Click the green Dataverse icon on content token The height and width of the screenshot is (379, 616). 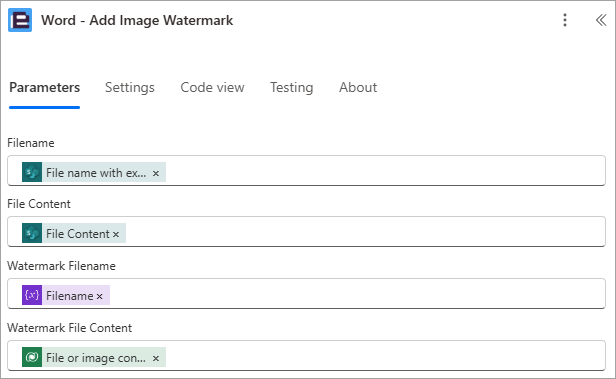pos(32,357)
